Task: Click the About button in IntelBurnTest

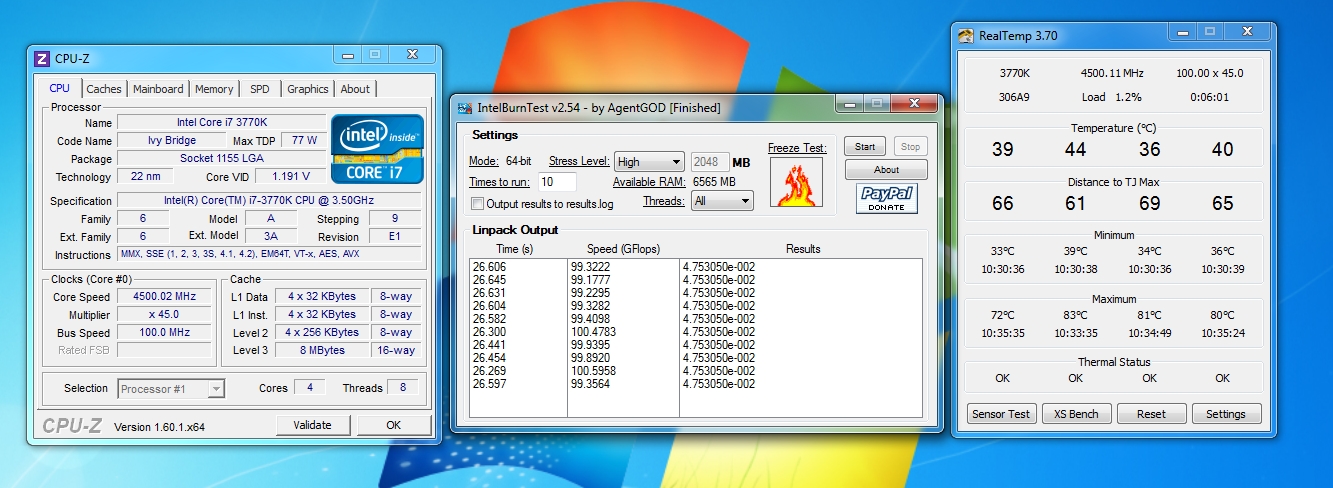Action: [x=886, y=170]
